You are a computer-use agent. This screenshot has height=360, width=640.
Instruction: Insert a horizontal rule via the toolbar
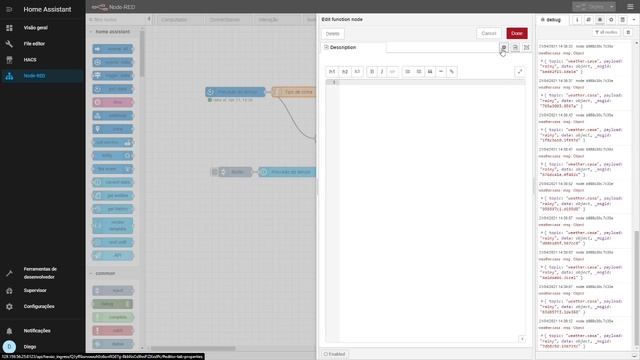441,72
